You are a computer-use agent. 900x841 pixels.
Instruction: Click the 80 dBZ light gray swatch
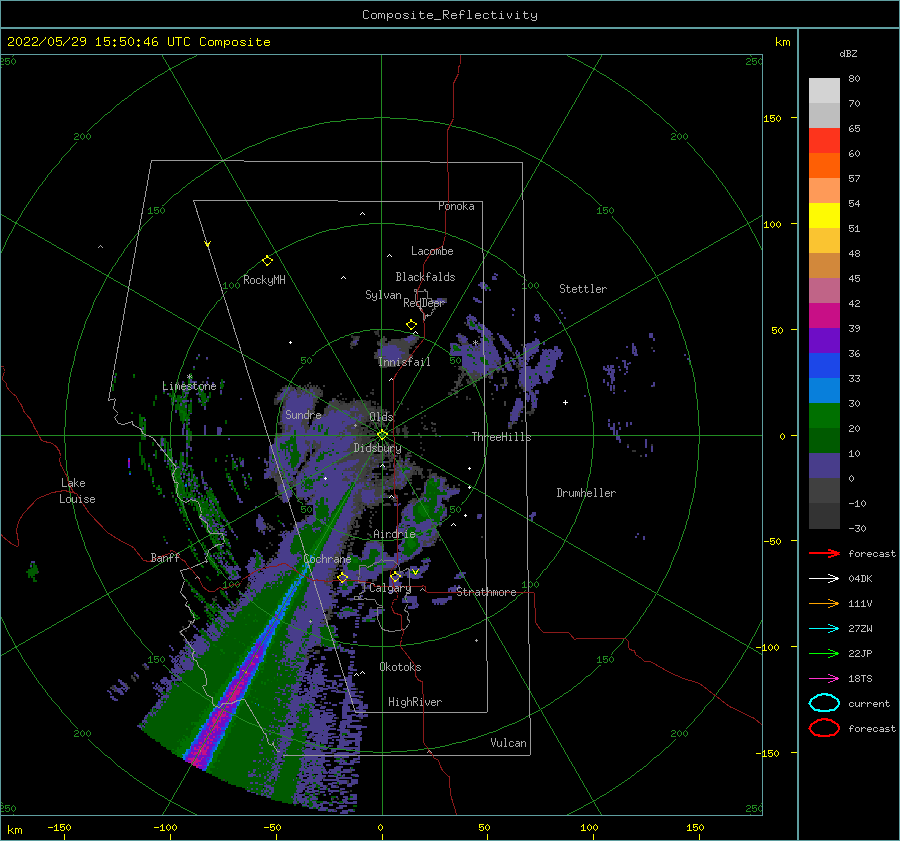point(824,90)
